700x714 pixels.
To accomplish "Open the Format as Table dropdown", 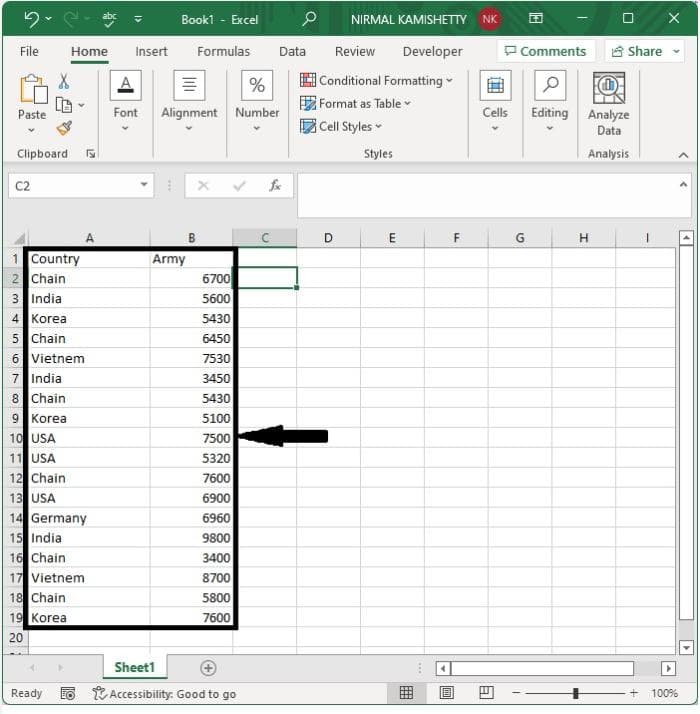I will [356, 104].
